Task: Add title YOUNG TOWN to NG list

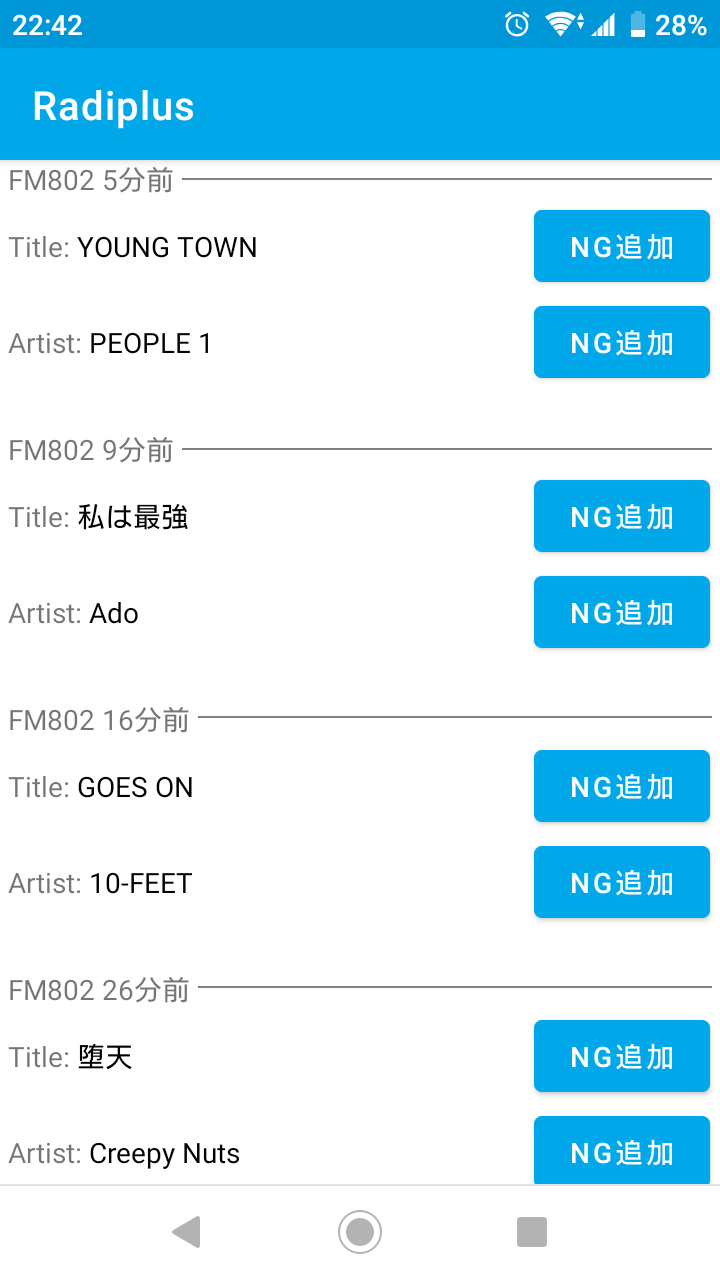Action: coord(621,247)
